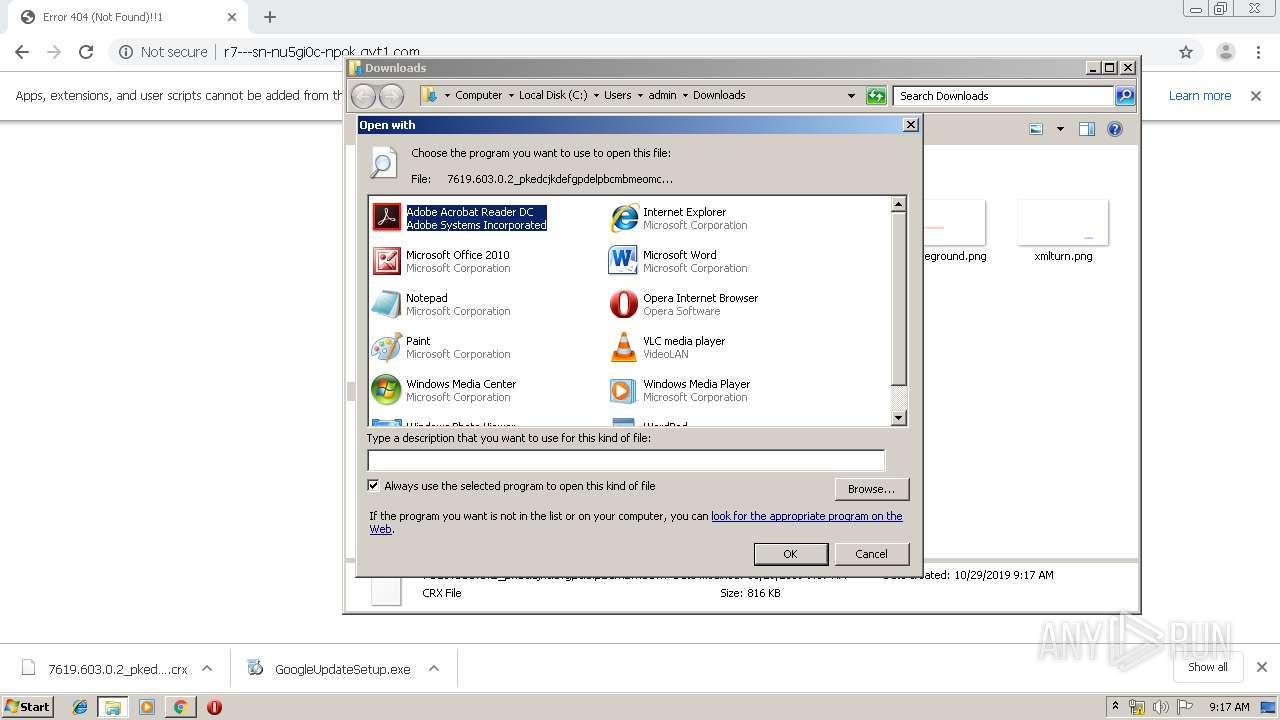
Task: Show all downloads
Action: pyautogui.click(x=1208, y=667)
